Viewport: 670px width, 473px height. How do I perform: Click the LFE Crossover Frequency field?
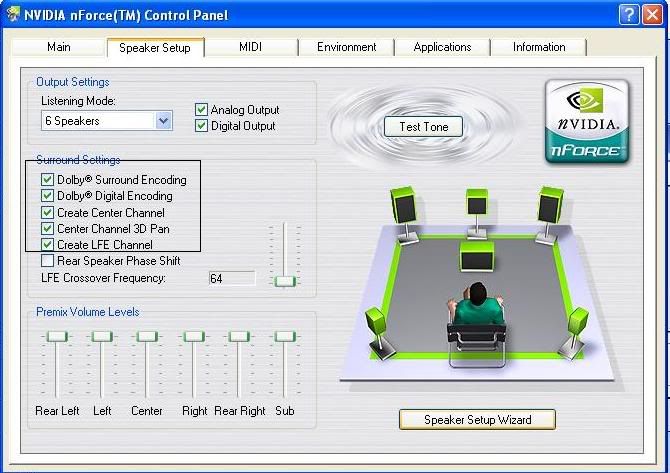tap(231, 278)
